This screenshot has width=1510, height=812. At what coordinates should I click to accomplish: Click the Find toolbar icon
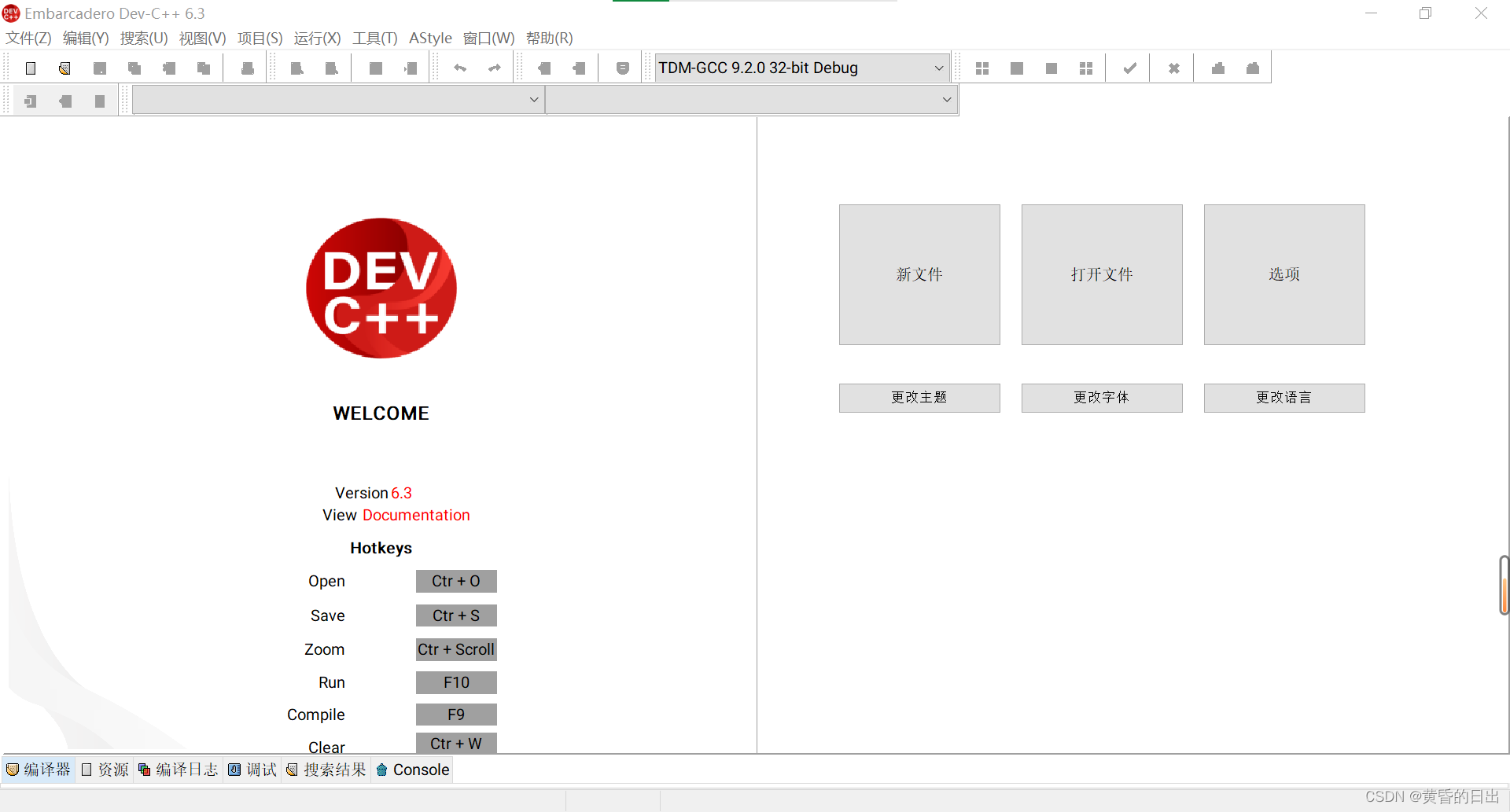(297, 68)
